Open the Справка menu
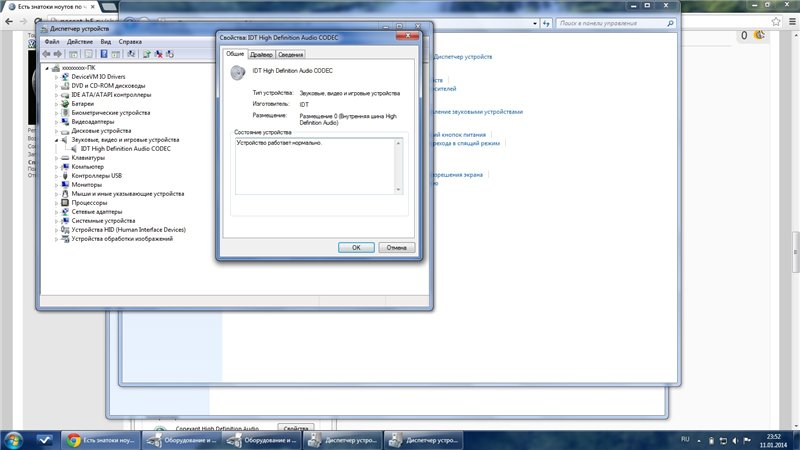The height and width of the screenshot is (450, 800). click(x=130, y=42)
